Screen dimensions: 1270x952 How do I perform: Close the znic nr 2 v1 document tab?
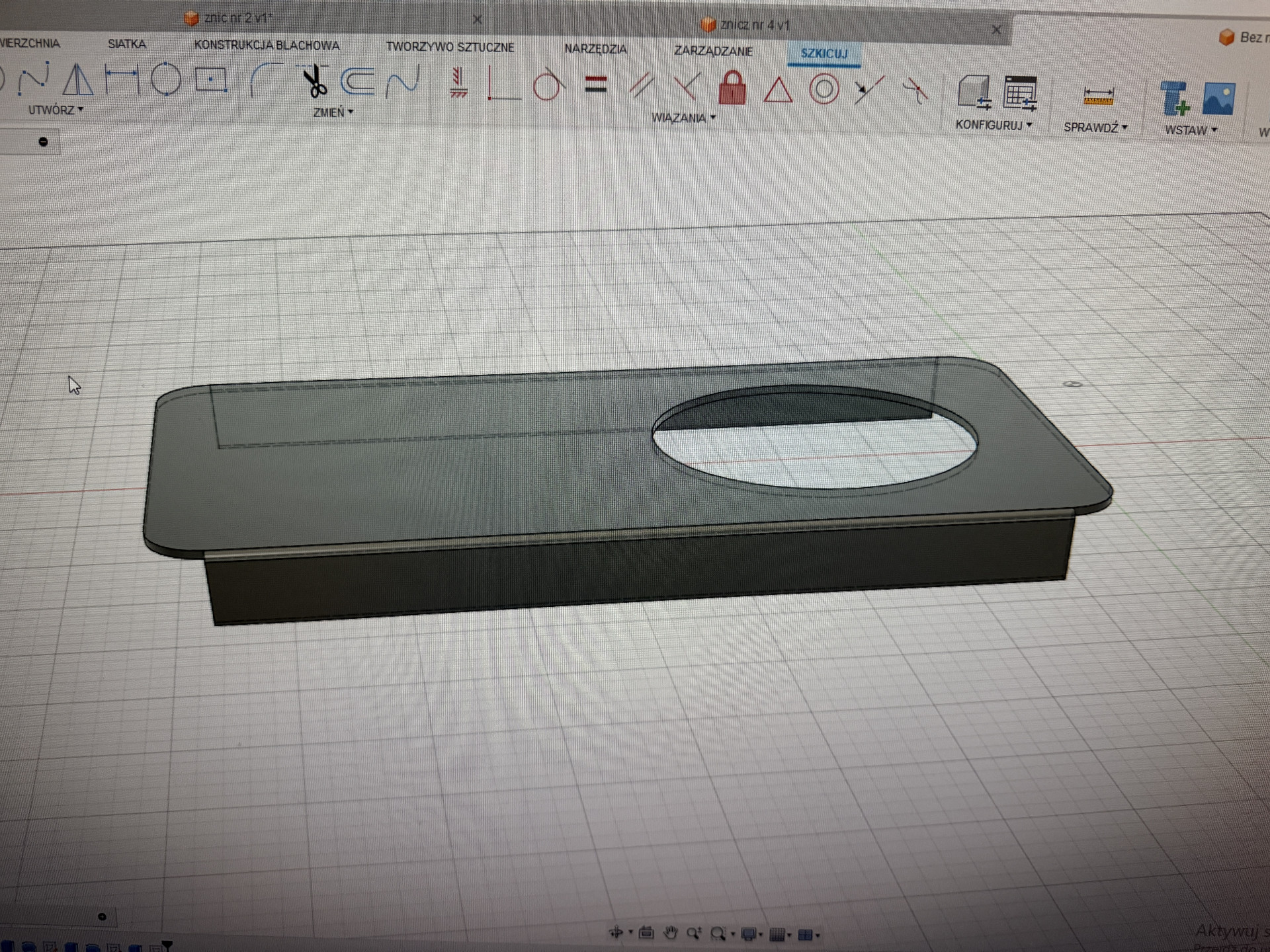pyautogui.click(x=477, y=19)
